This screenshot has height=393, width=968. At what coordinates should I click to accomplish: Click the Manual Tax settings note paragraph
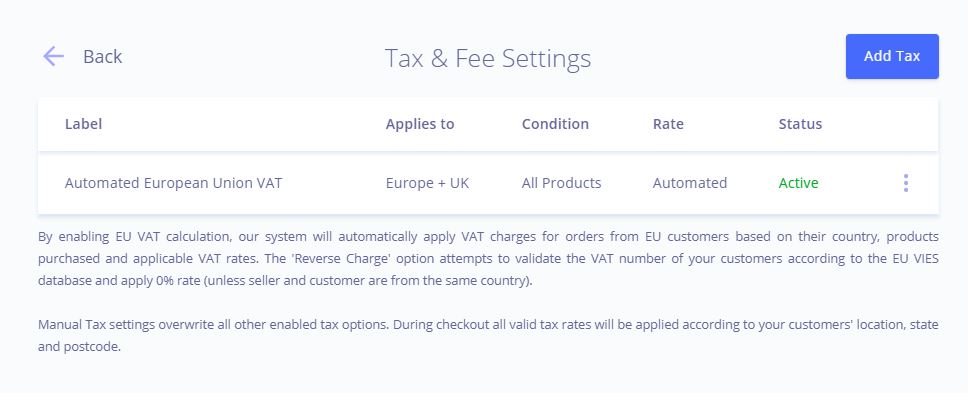coord(488,336)
